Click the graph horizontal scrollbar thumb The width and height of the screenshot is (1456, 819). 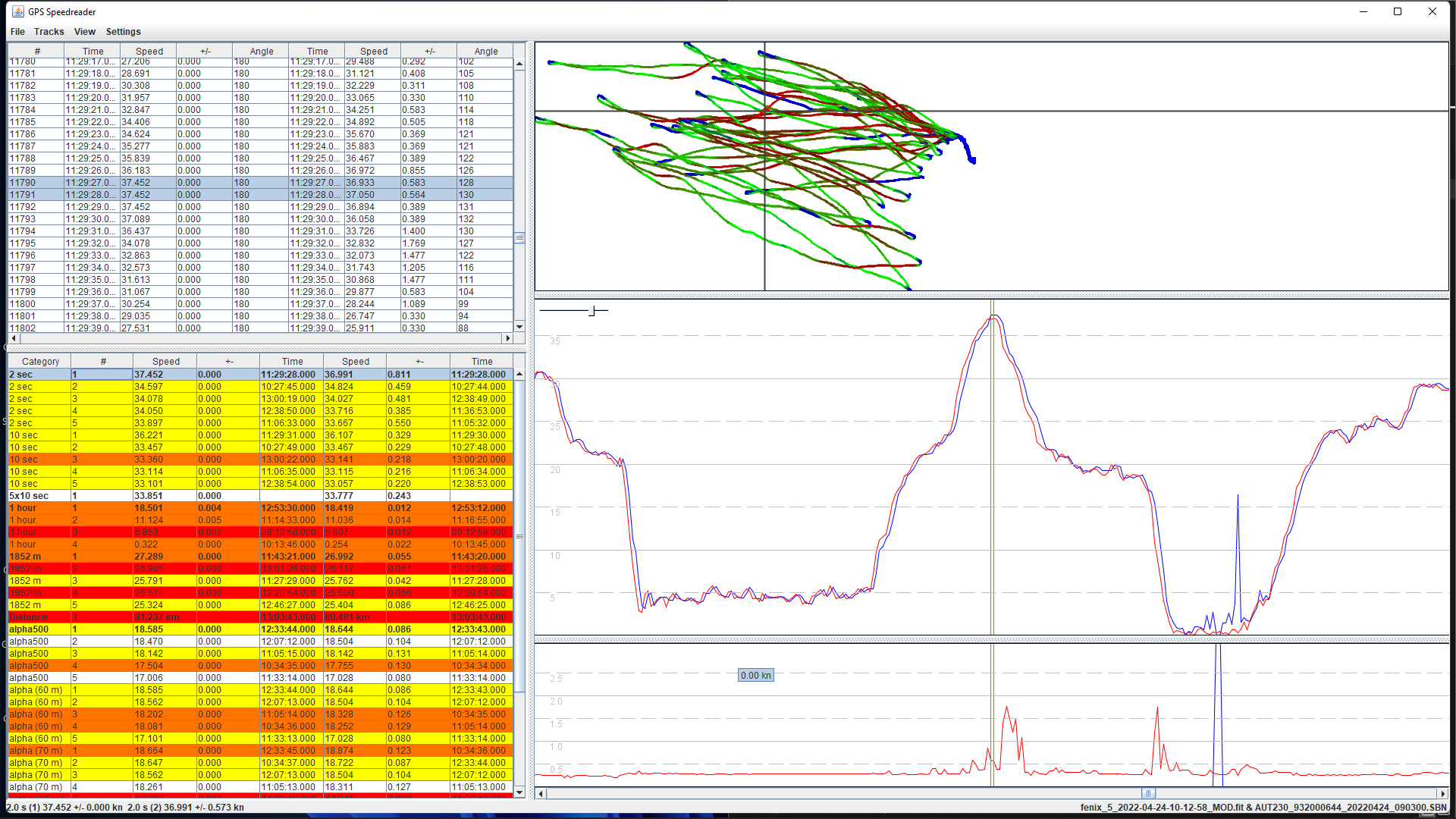point(1148,794)
